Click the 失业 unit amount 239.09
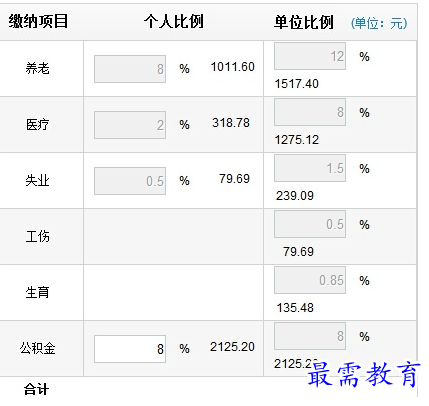 [295, 196]
